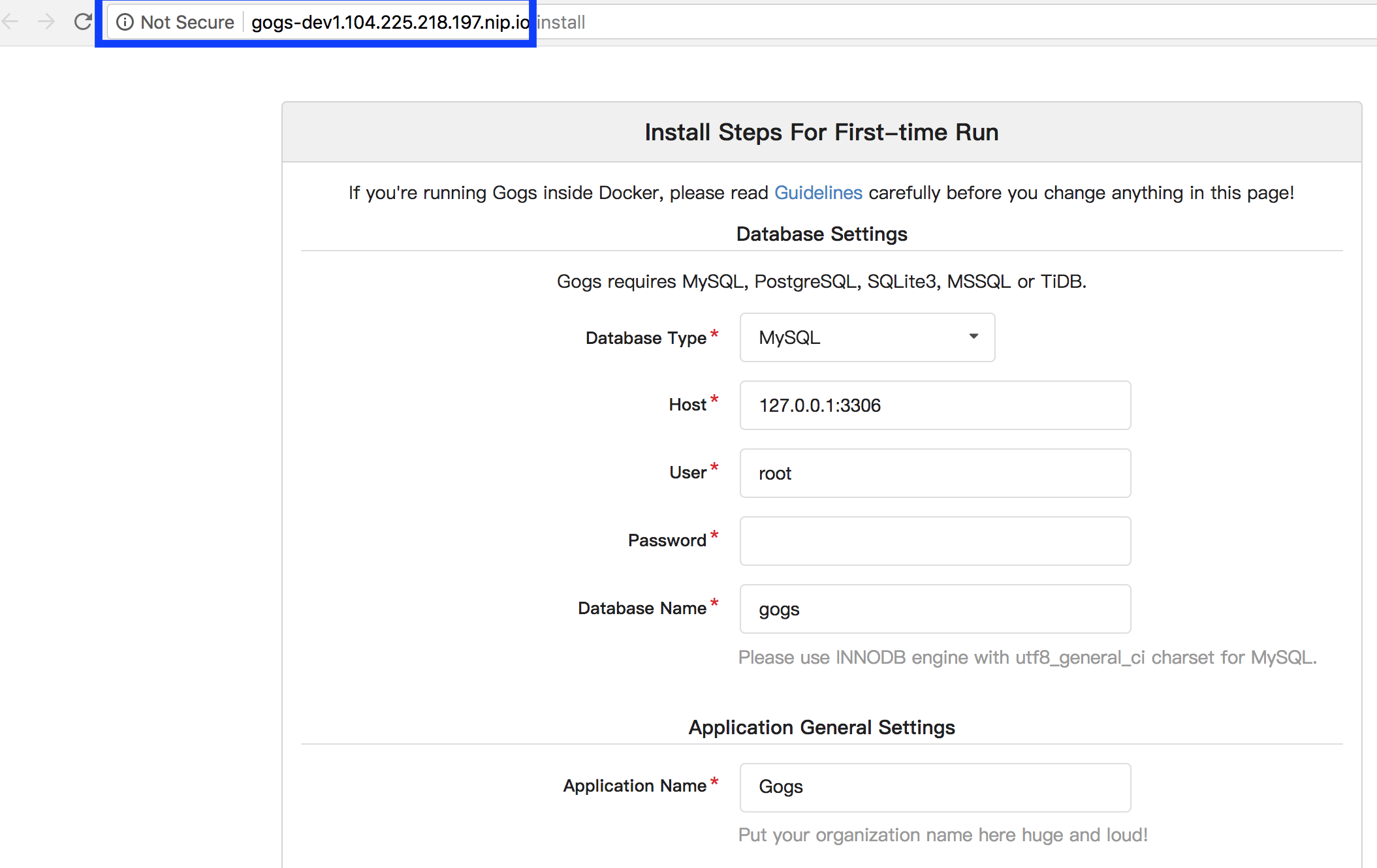Click the Application General Settings heading
The image size is (1377, 868).
(x=821, y=727)
